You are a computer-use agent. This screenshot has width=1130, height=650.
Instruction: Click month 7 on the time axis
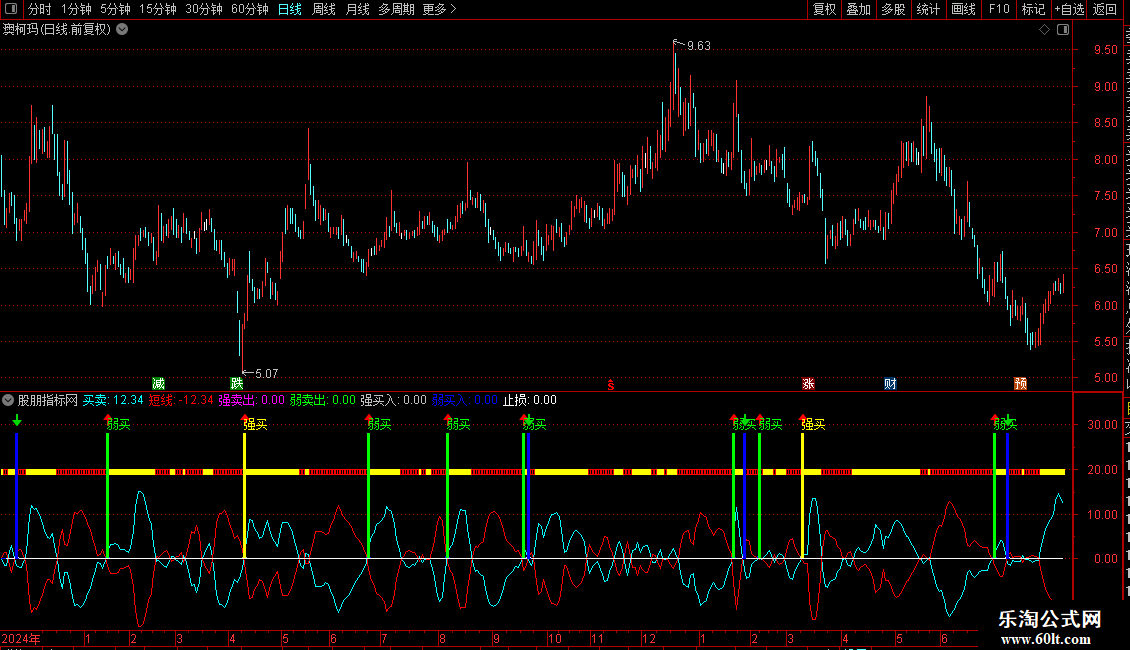click(384, 638)
